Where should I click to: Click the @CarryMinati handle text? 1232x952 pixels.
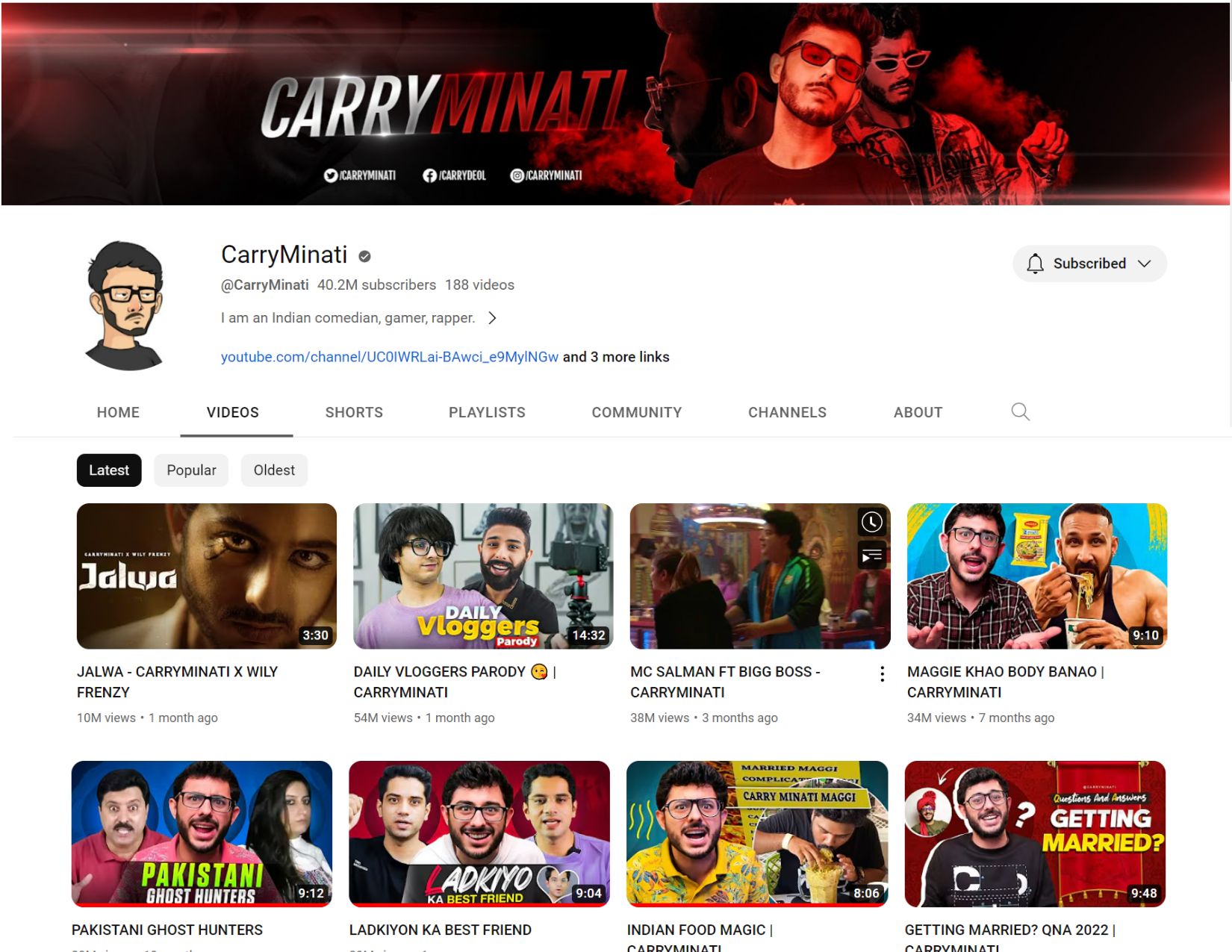(x=264, y=285)
